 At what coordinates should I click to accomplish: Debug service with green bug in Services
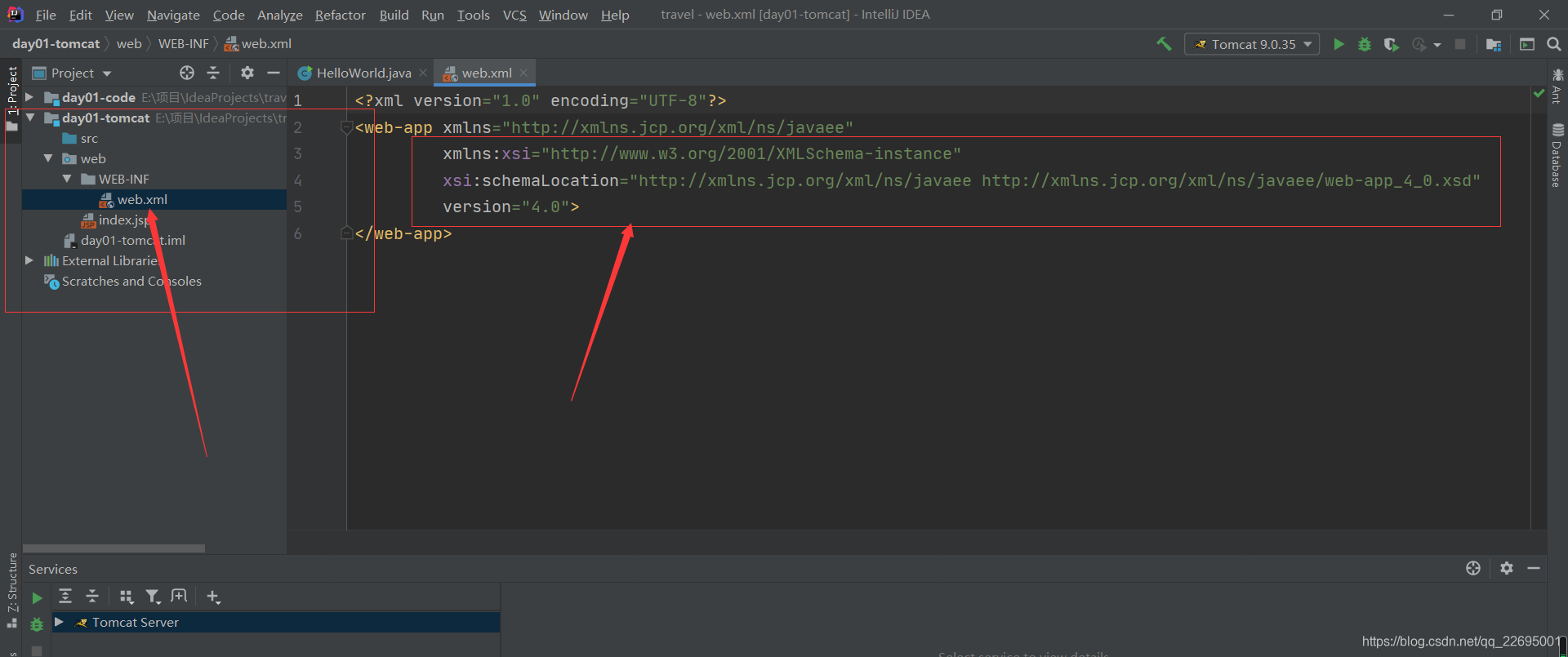[x=37, y=624]
